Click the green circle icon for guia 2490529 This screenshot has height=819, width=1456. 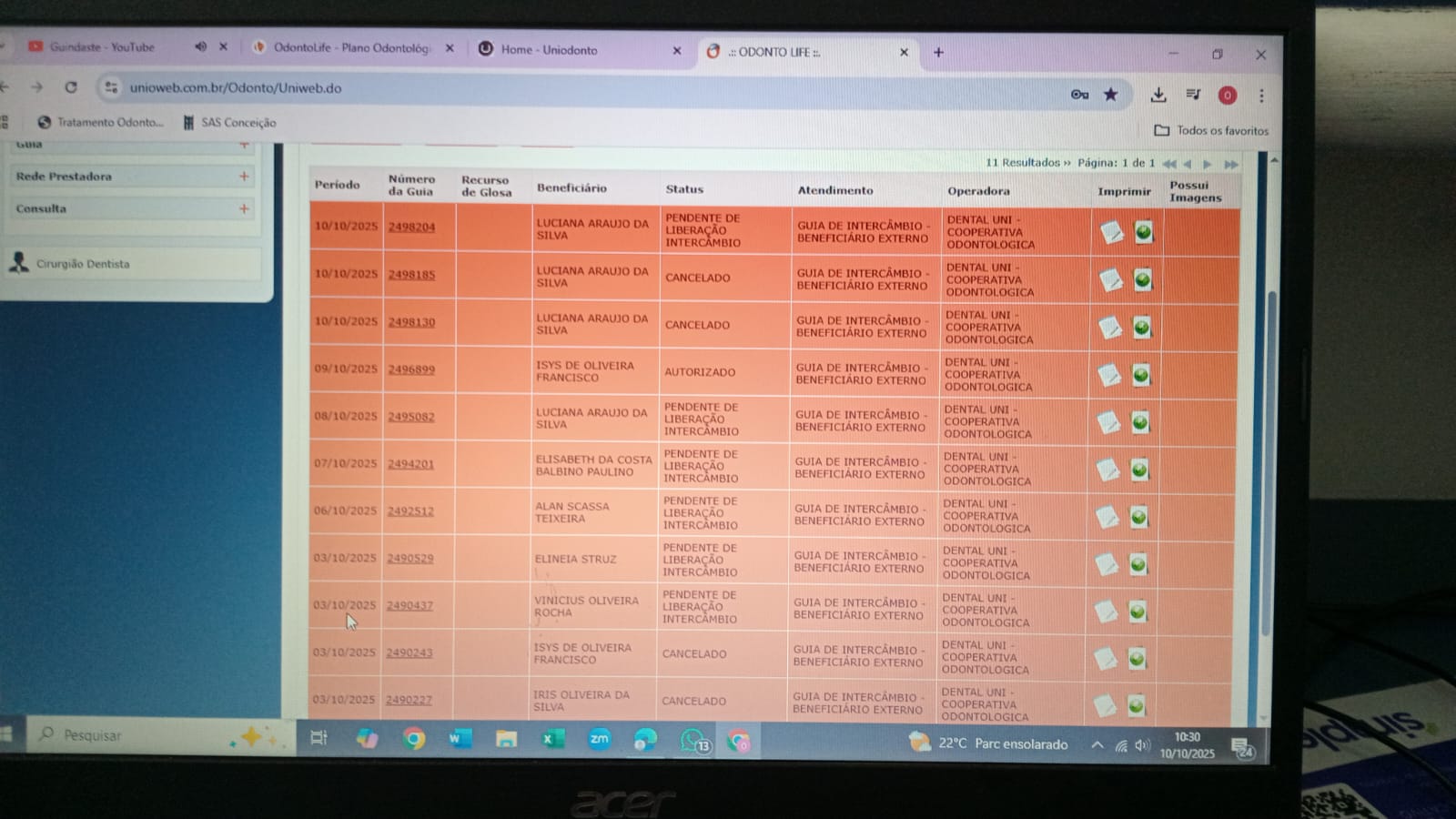click(x=1138, y=564)
